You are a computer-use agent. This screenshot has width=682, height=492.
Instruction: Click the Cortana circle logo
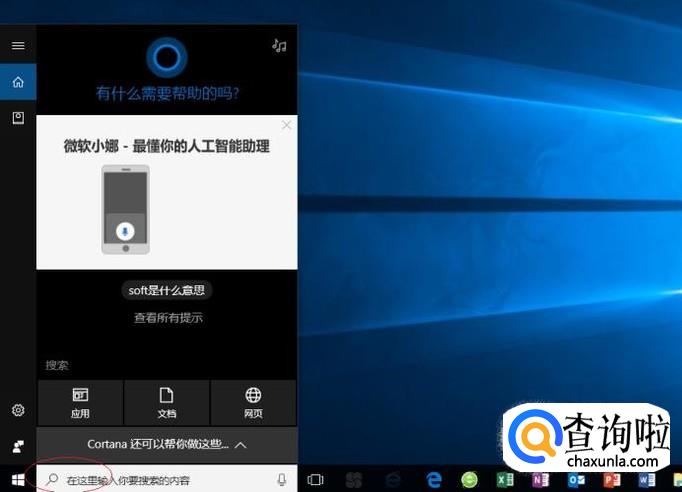[167, 57]
